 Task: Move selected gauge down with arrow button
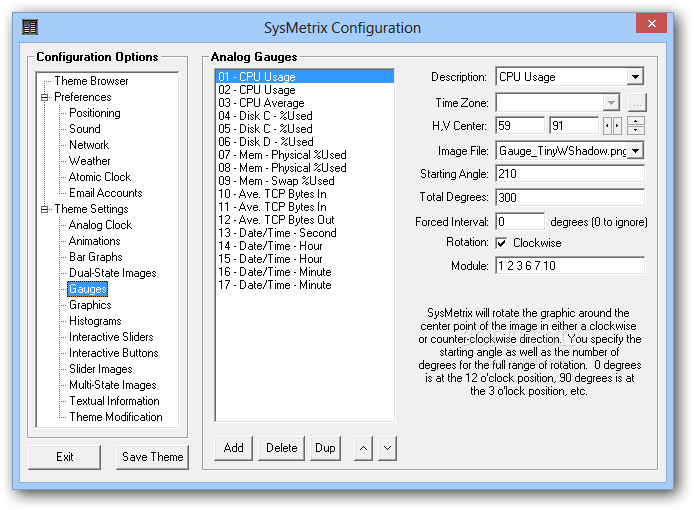[387, 448]
